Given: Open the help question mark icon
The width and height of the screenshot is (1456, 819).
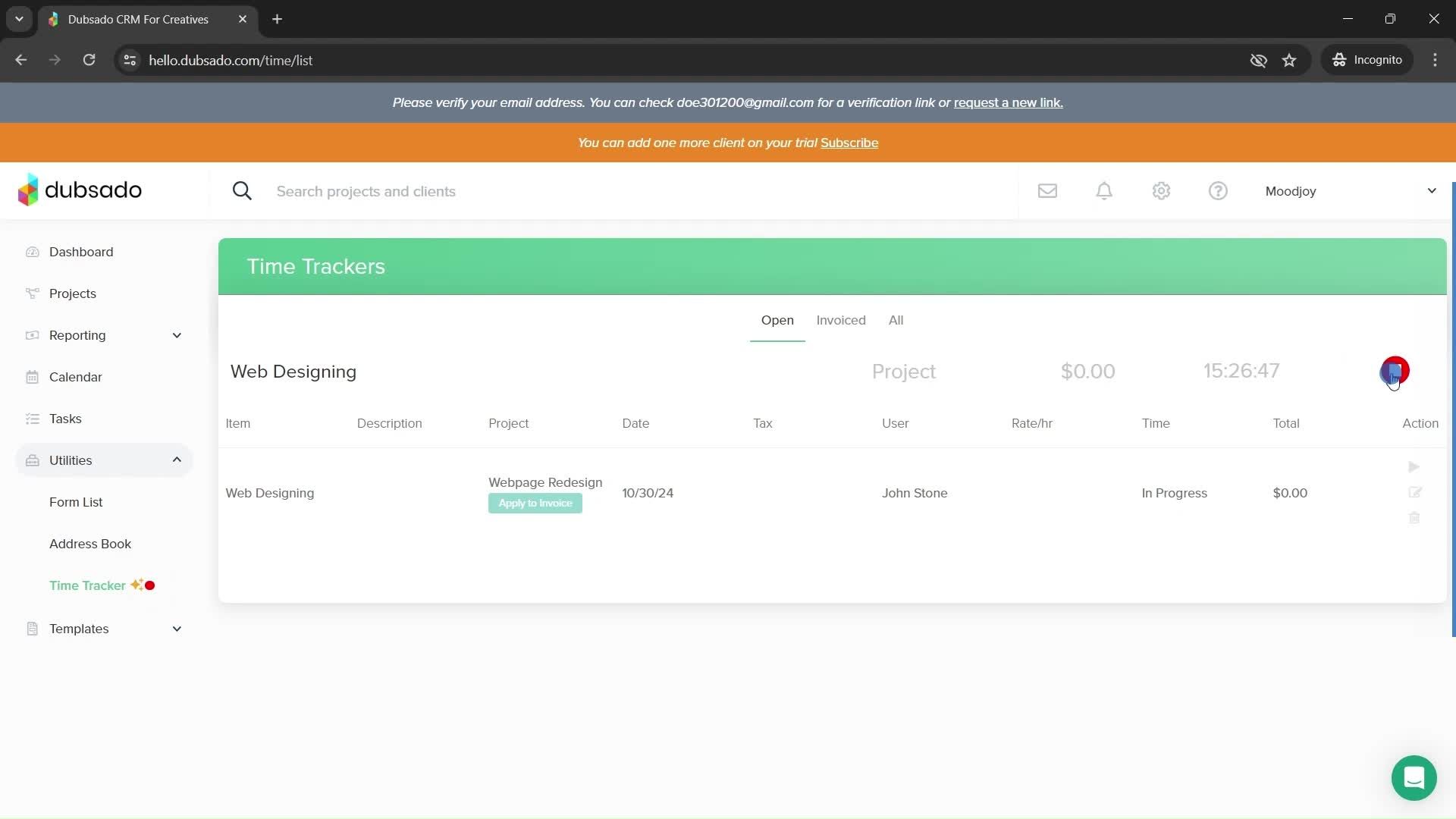Looking at the screenshot, I should tap(1218, 191).
